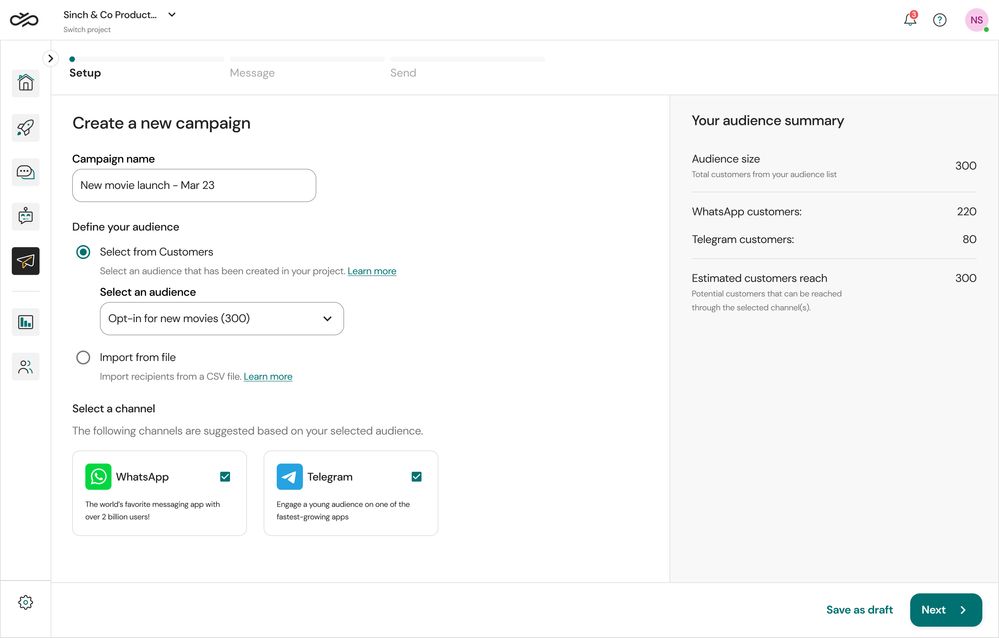Open the chat conversations sidebar icon
This screenshot has height=638, width=999.
pyautogui.click(x=26, y=172)
